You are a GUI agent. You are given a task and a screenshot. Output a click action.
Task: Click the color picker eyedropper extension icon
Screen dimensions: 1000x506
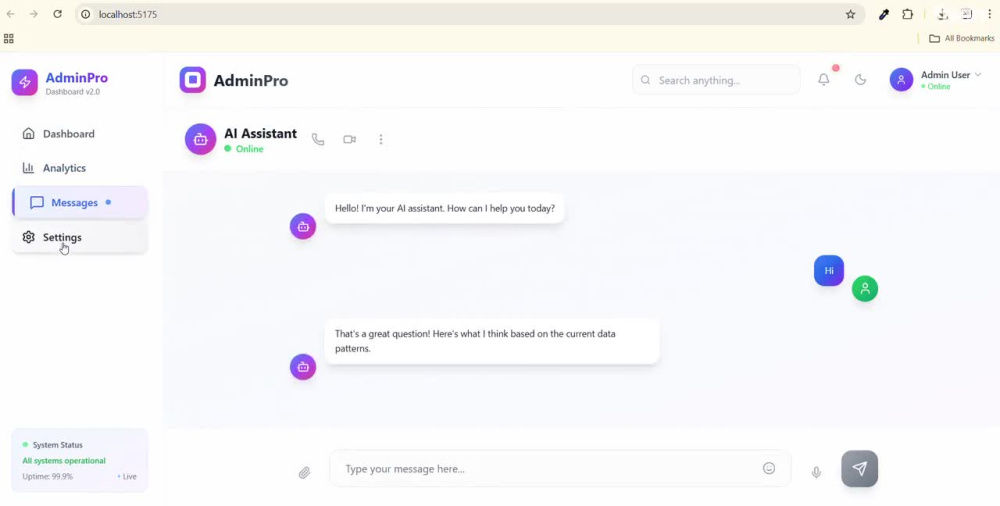coord(883,14)
